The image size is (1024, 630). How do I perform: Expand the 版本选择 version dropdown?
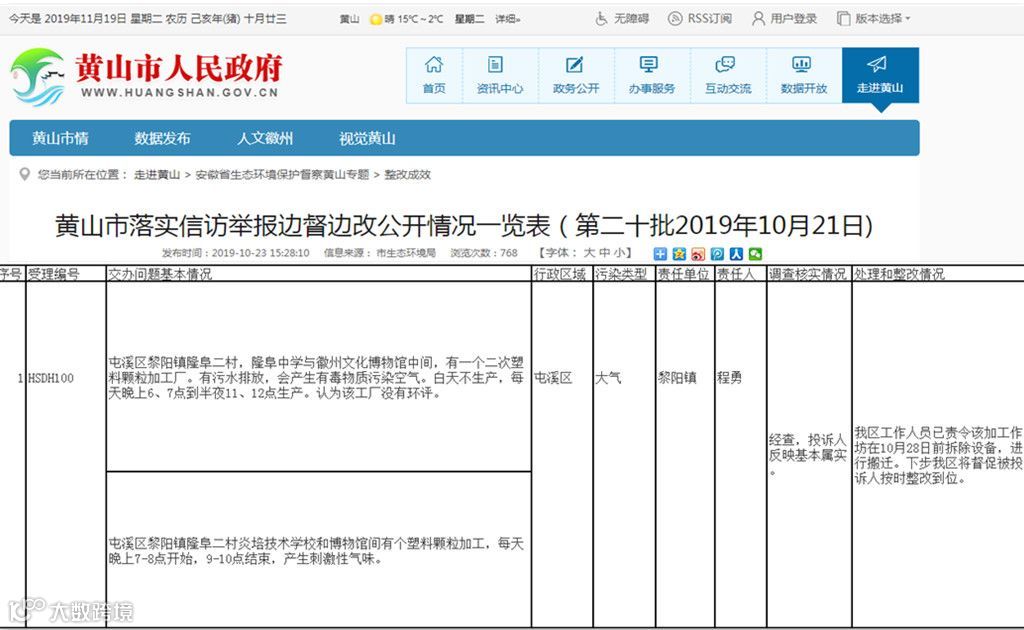pyautogui.click(x=874, y=18)
